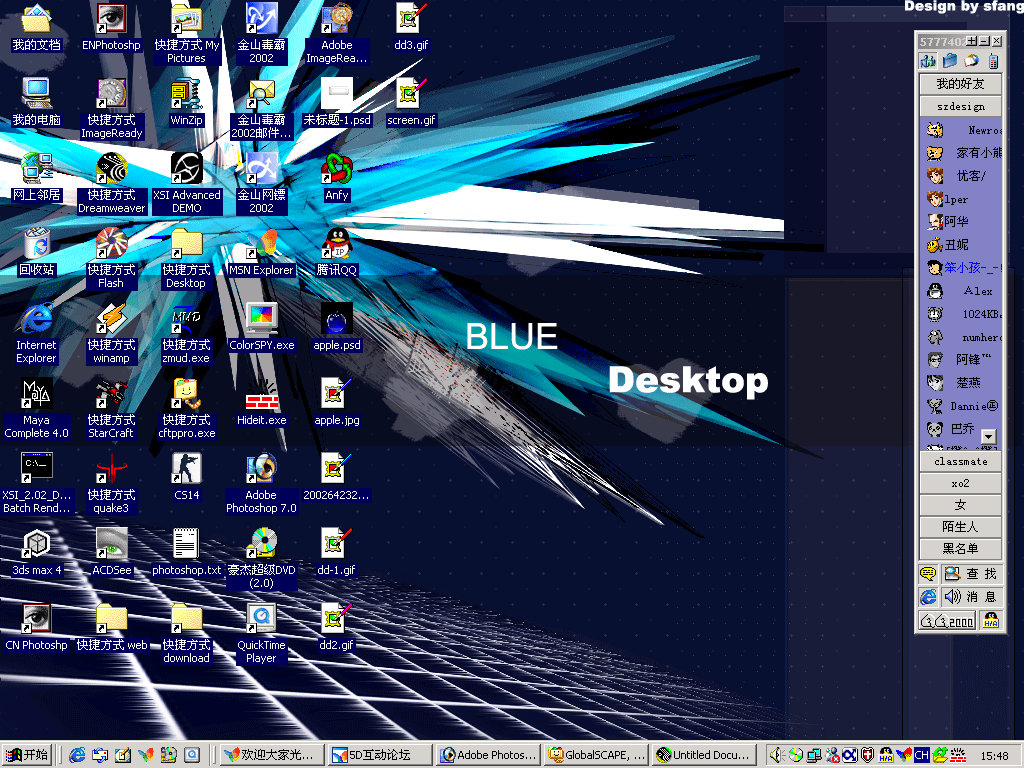Select the ACDSee desktop icon

click(x=111, y=544)
